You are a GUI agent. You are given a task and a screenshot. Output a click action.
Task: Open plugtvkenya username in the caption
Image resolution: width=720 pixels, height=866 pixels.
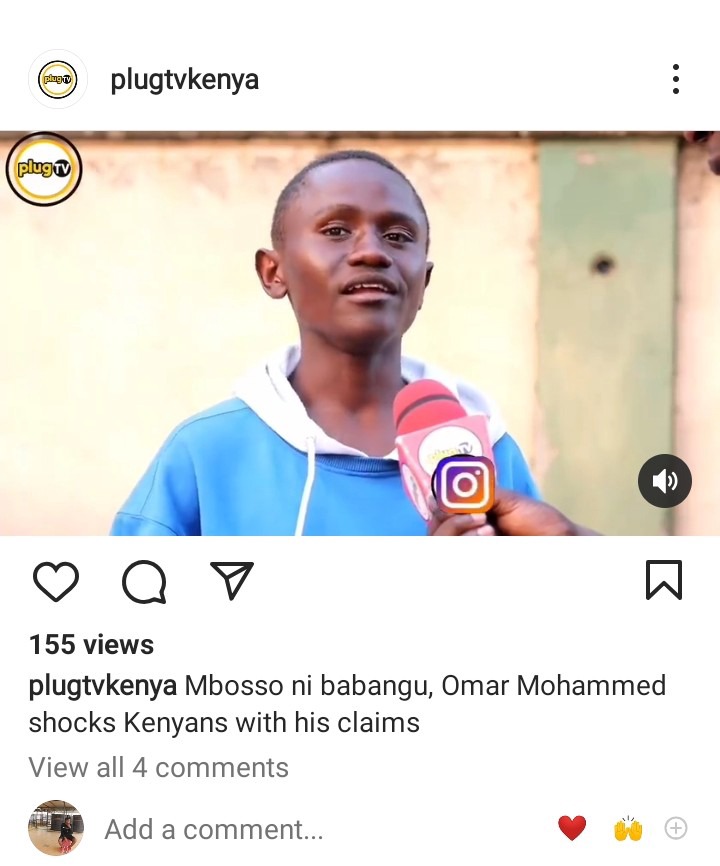point(103,687)
